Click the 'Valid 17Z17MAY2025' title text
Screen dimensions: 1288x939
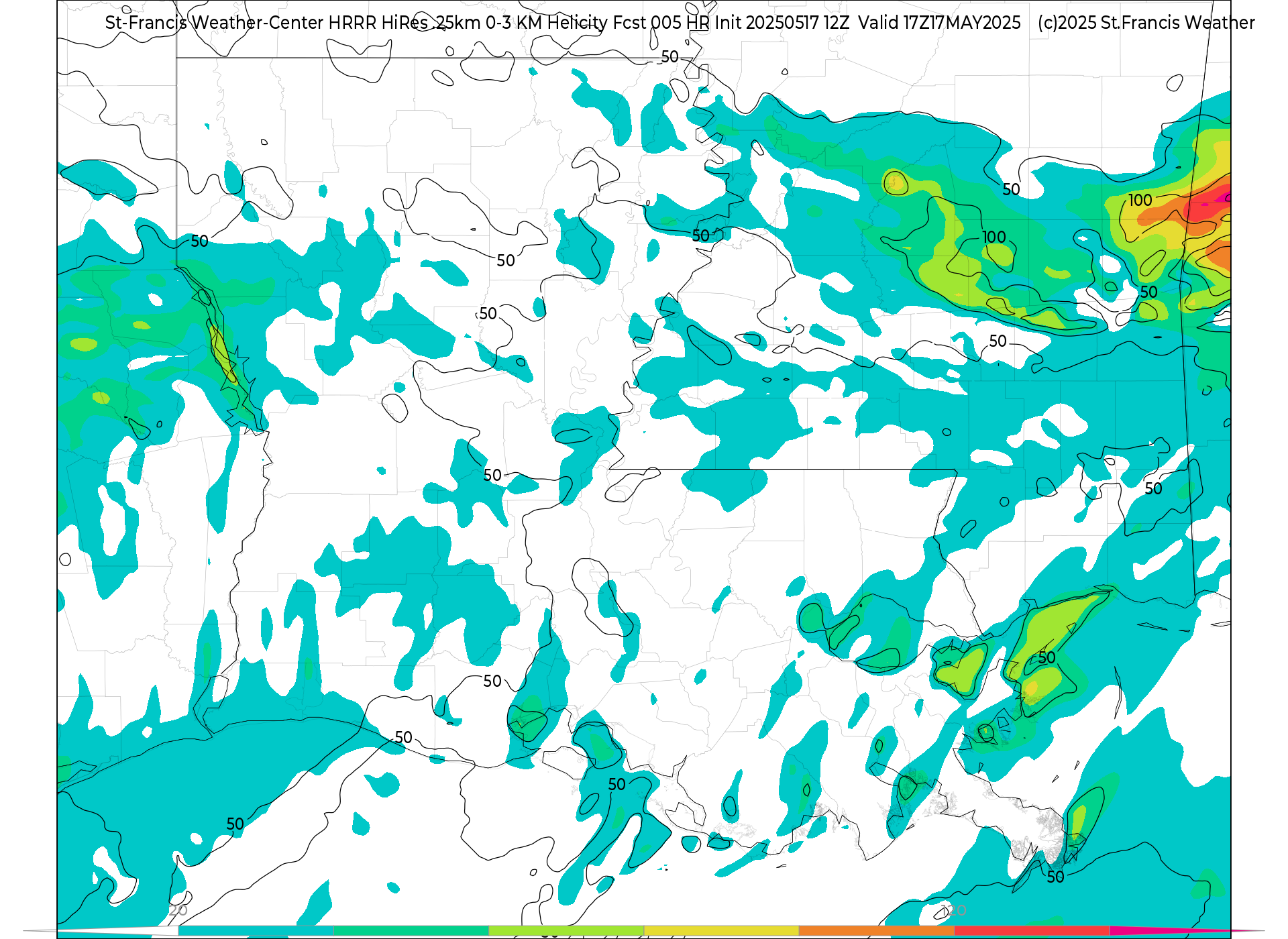[939, 23]
